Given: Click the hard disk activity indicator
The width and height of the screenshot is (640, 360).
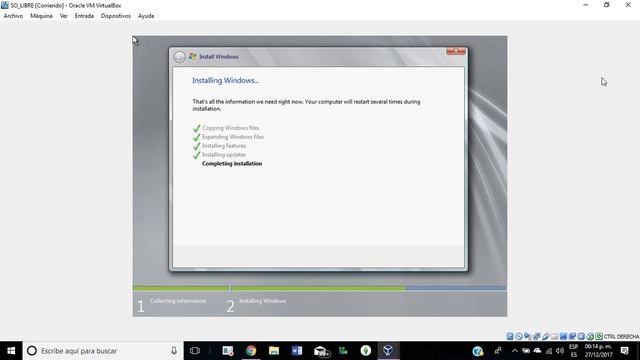Looking at the screenshot, I should pyautogui.click(x=510, y=336).
